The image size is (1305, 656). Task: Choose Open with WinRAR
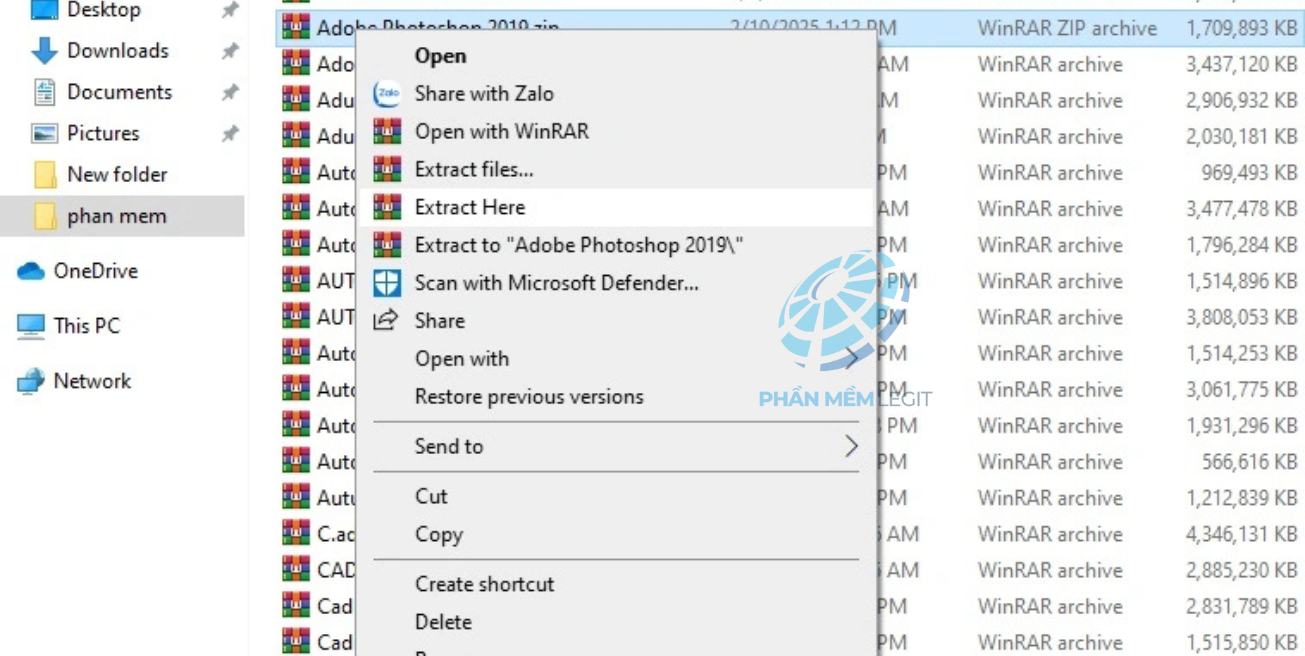tap(502, 132)
